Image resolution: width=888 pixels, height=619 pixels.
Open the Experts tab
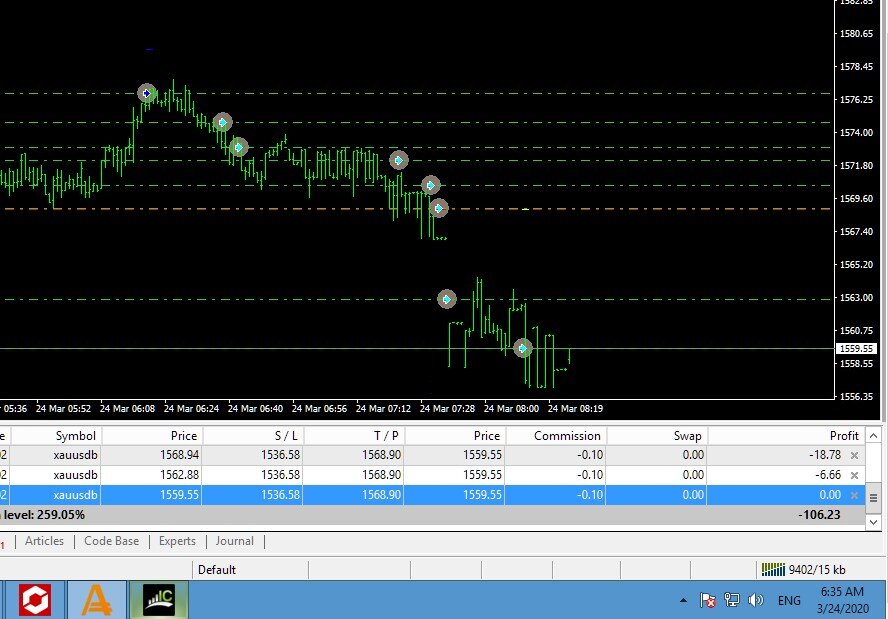[177, 541]
